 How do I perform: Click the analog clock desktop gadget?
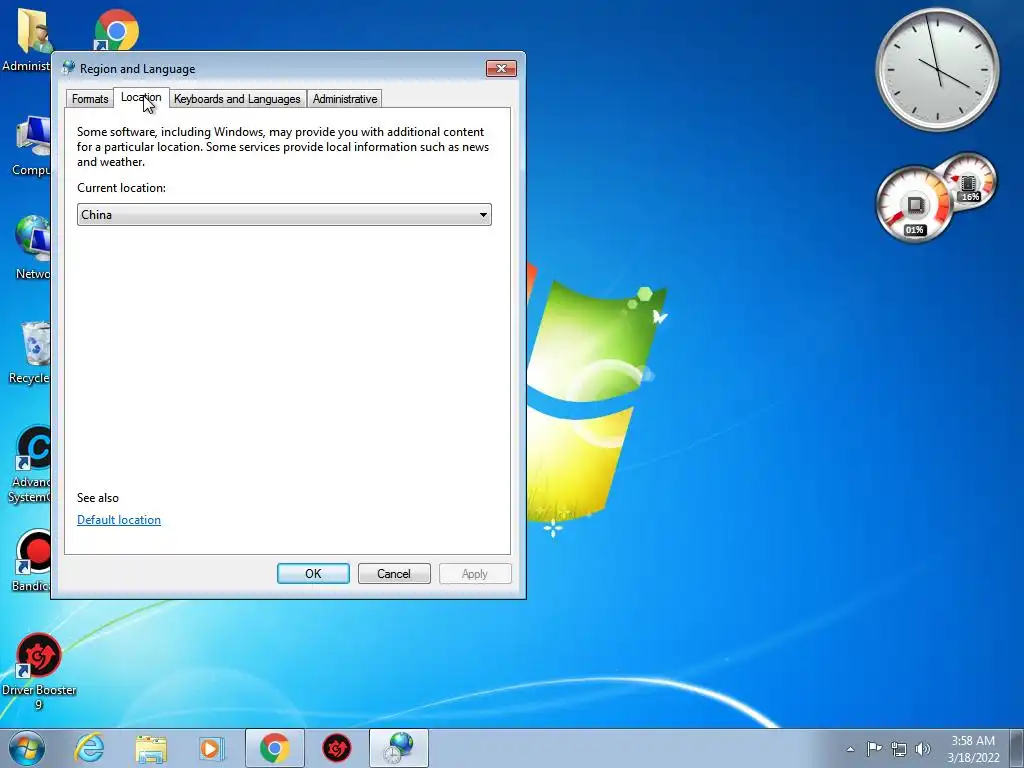click(x=938, y=69)
